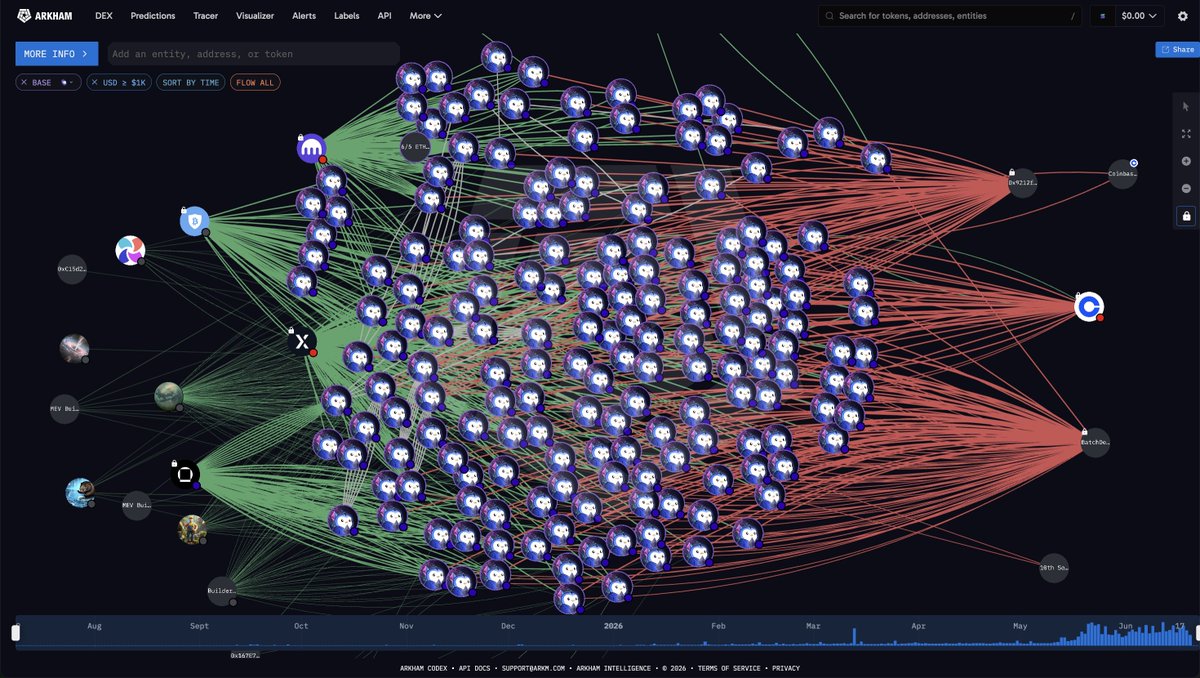Open the Alerts page
The image size is (1200, 678).
[x=304, y=16]
